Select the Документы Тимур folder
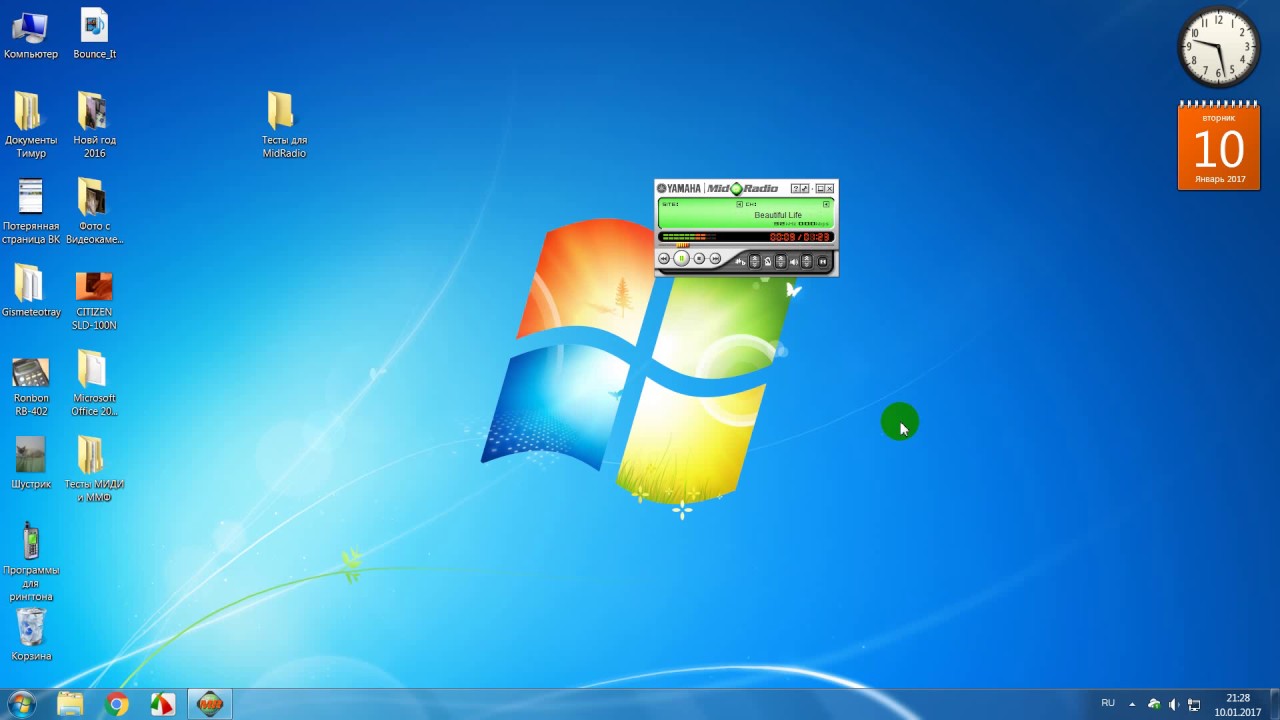Image resolution: width=1280 pixels, height=720 pixels. [31, 125]
